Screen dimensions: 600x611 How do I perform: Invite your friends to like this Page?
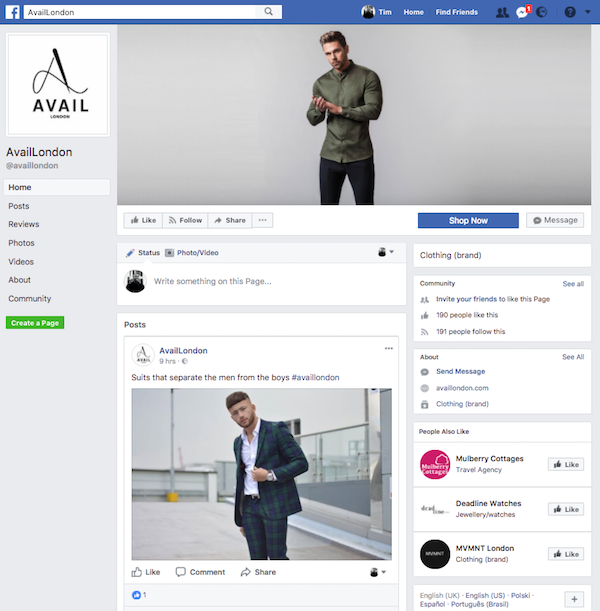tap(493, 299)
